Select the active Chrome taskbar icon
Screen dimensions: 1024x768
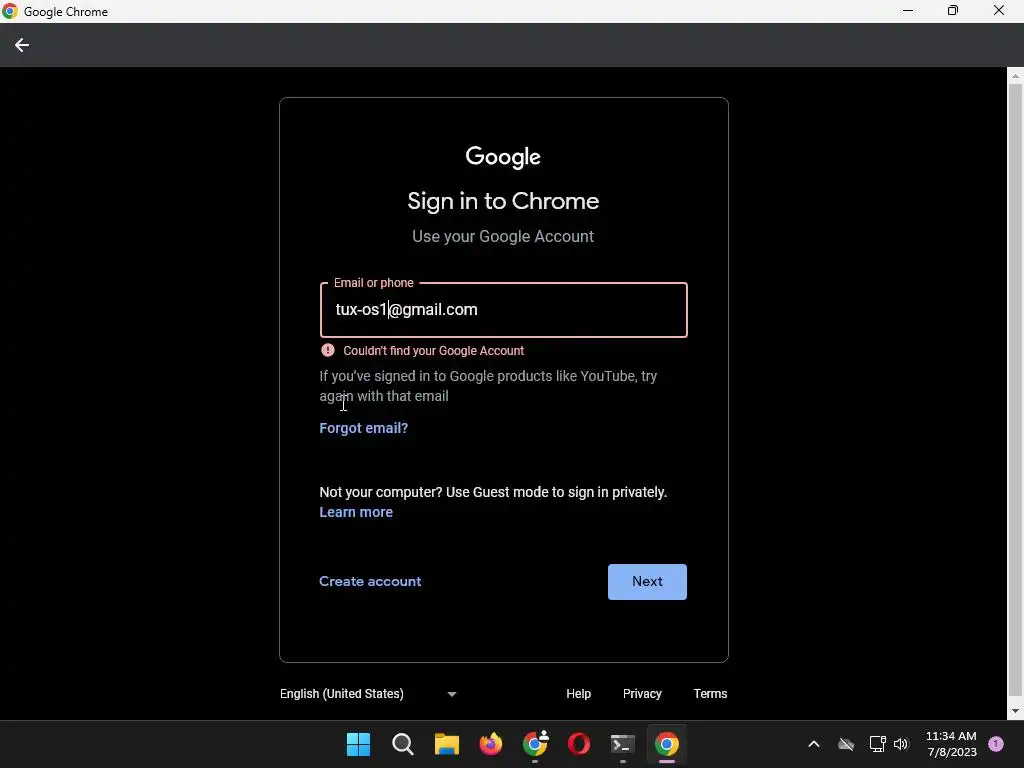click(x=667, y=744)
